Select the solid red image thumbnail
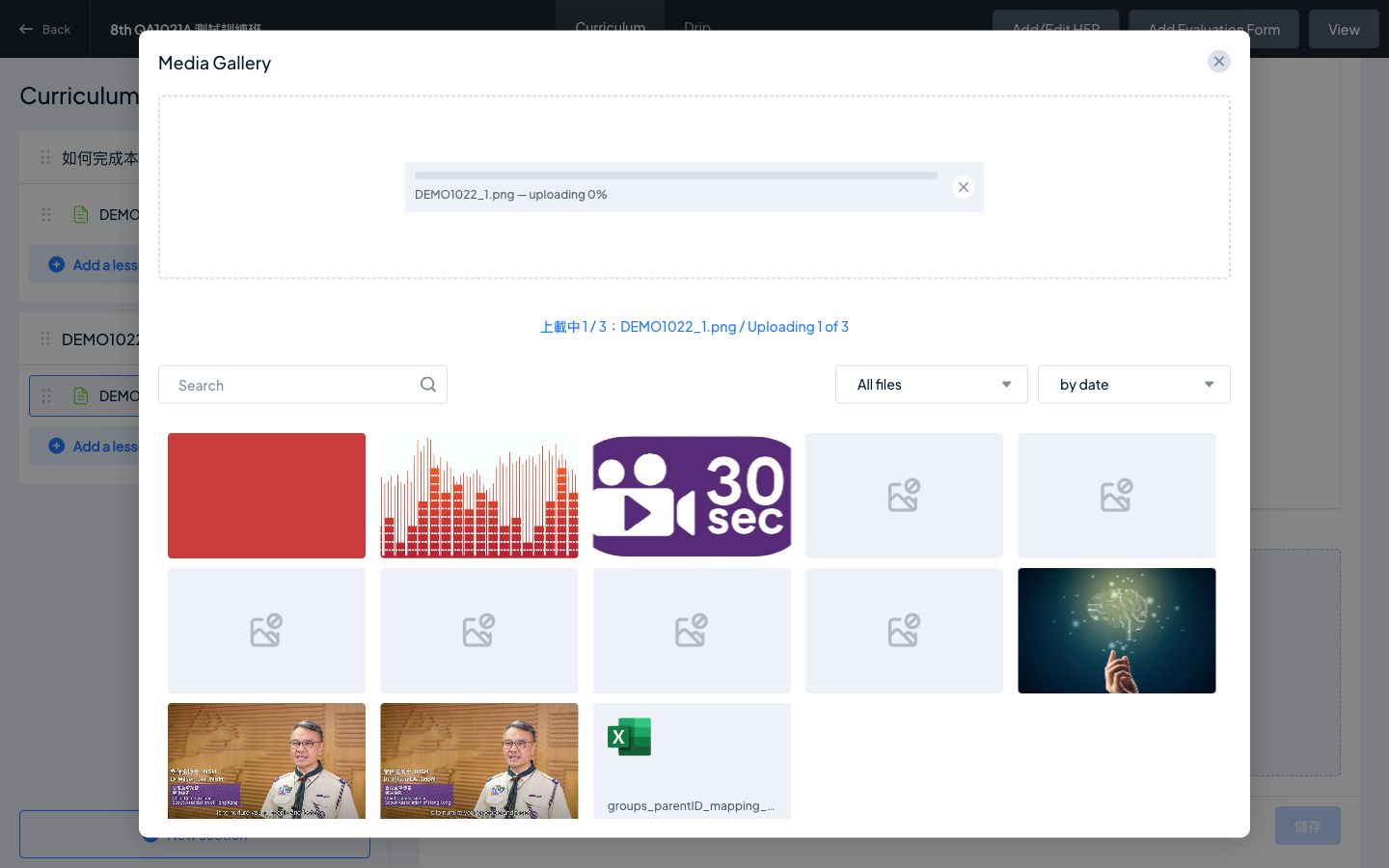This screenshot has height=868, width=1389. (x=266, y=496)
